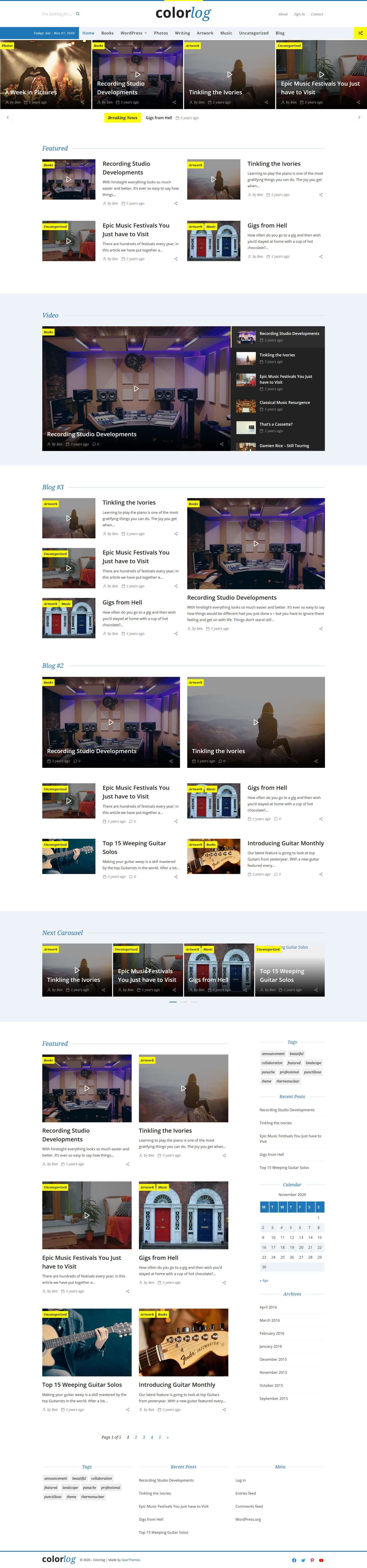Click next arrow on Breaking News ticker
This screenshot has height=1568, width=367.
pyautogui.click(x=359, y=118)
